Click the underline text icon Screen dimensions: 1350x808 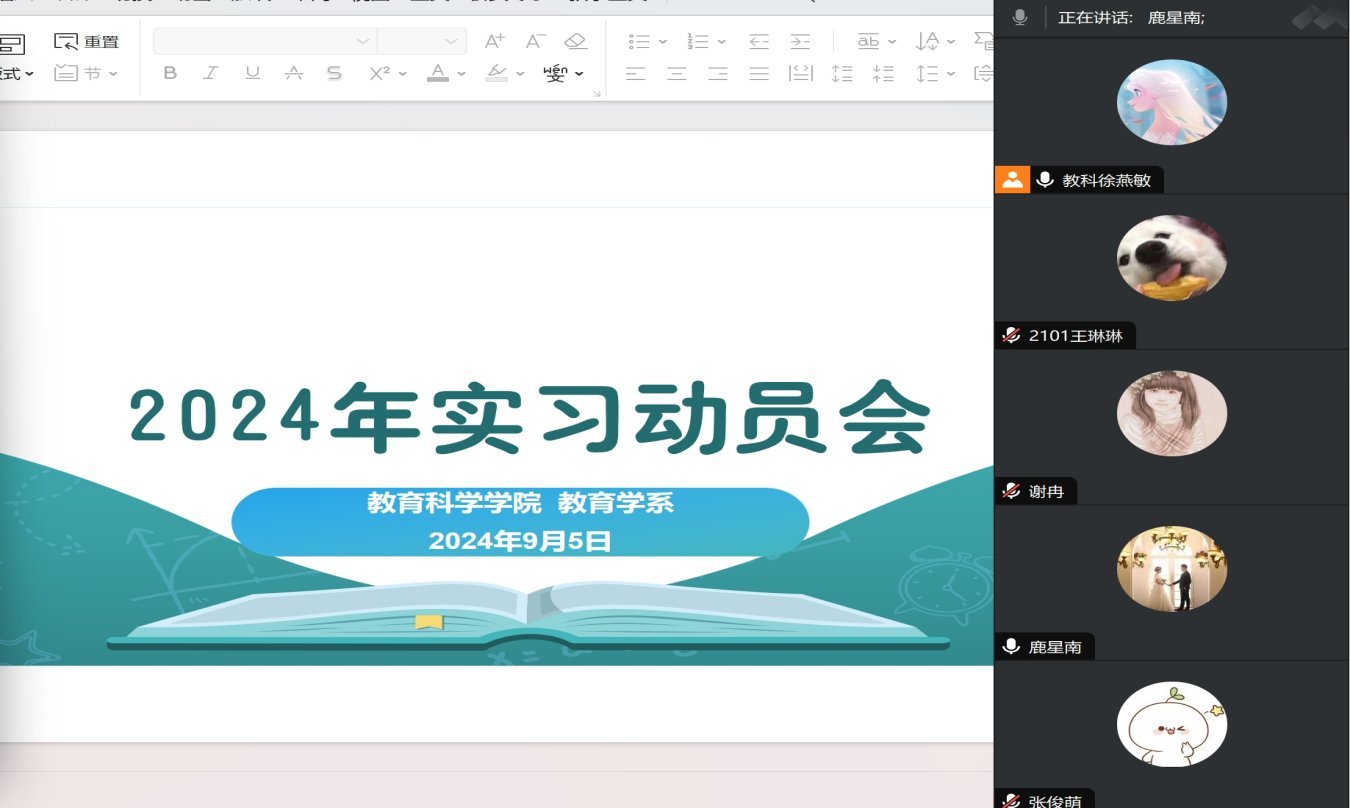pyautogui.click(x=252, y=73)
